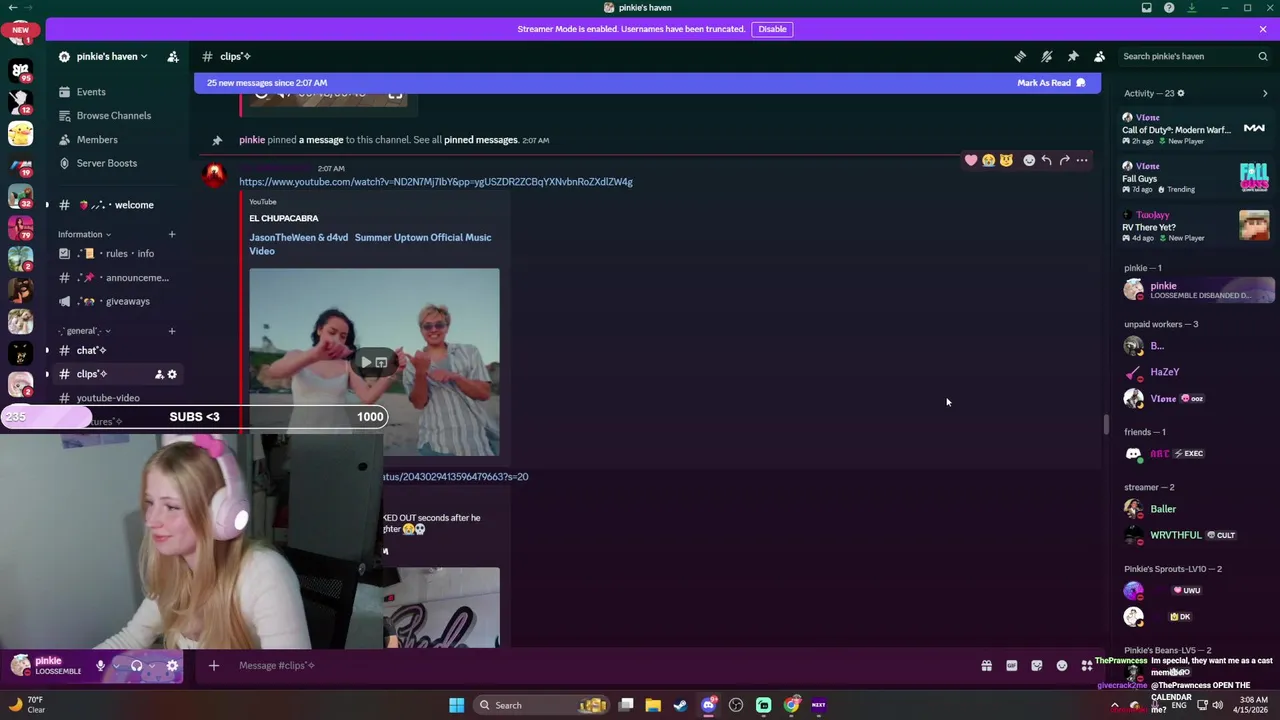
Task: Click the download apps arrow icon in title bar
Action: click(1191, 8)
